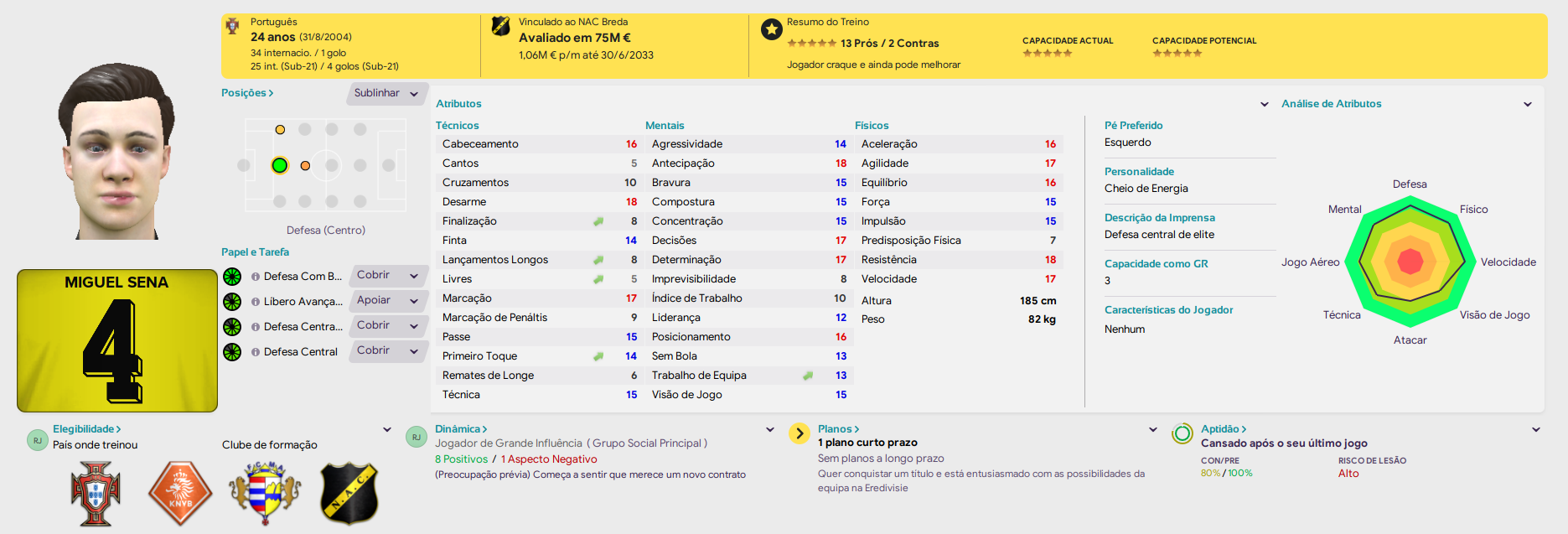Open the Posições section
The width and height of the screenshot is (1568, 534).
click(x=247, y=93)
